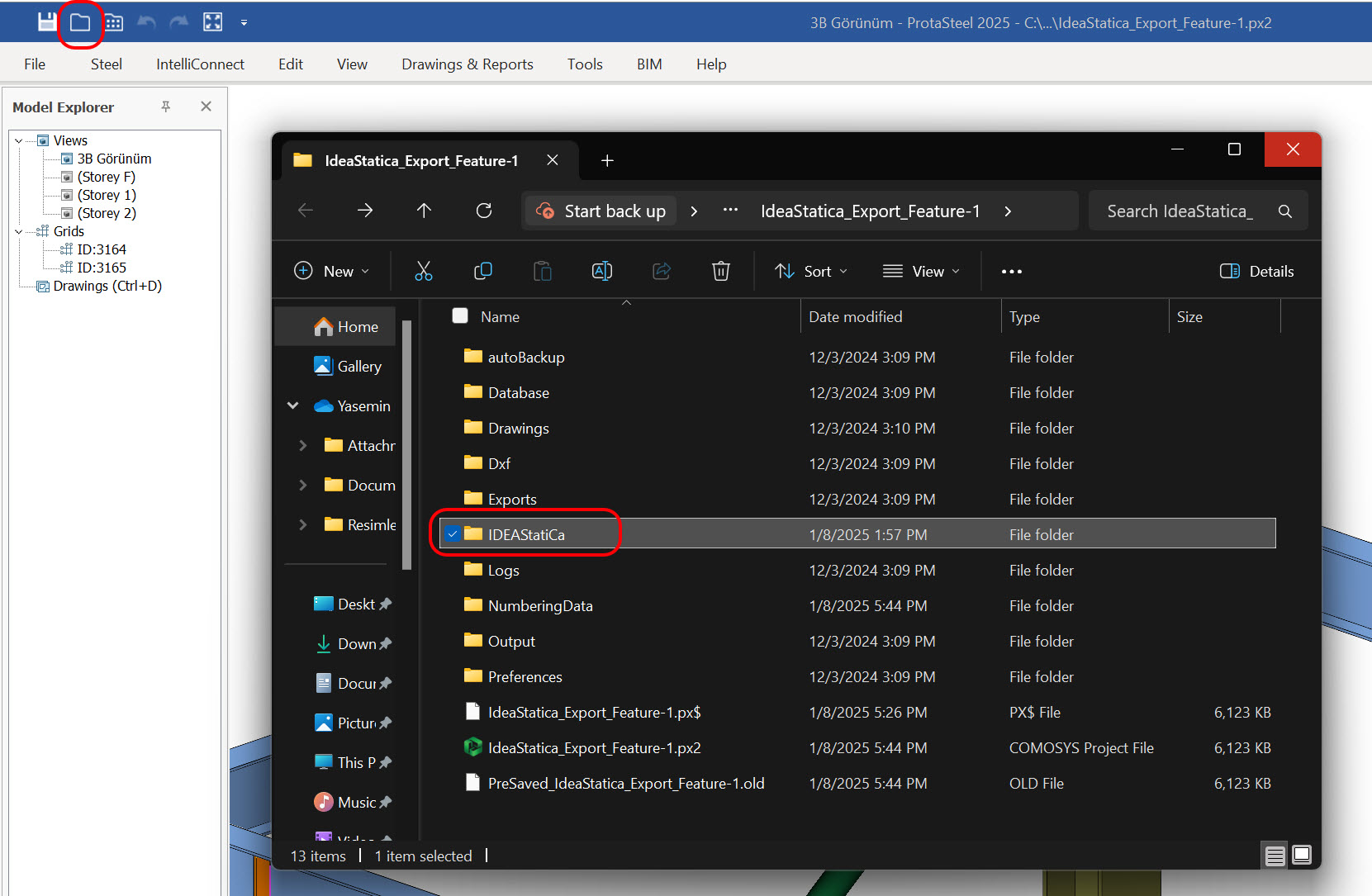Click the Cut scissors icon in Explorer
This screenshot has width=1372, height=896.
[x=424, y=271]
